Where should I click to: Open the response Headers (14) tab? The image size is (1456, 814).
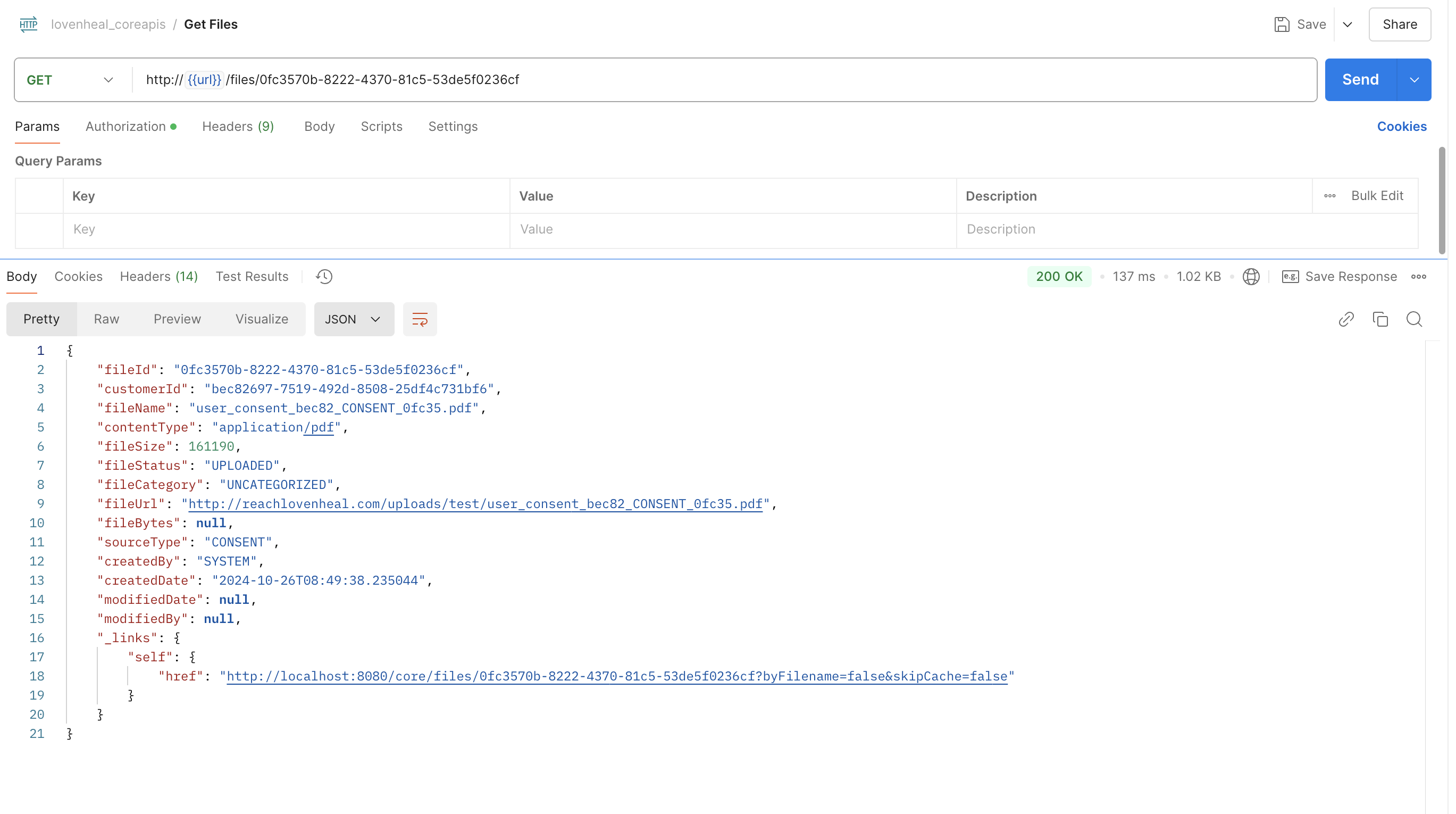pos(159,277)
